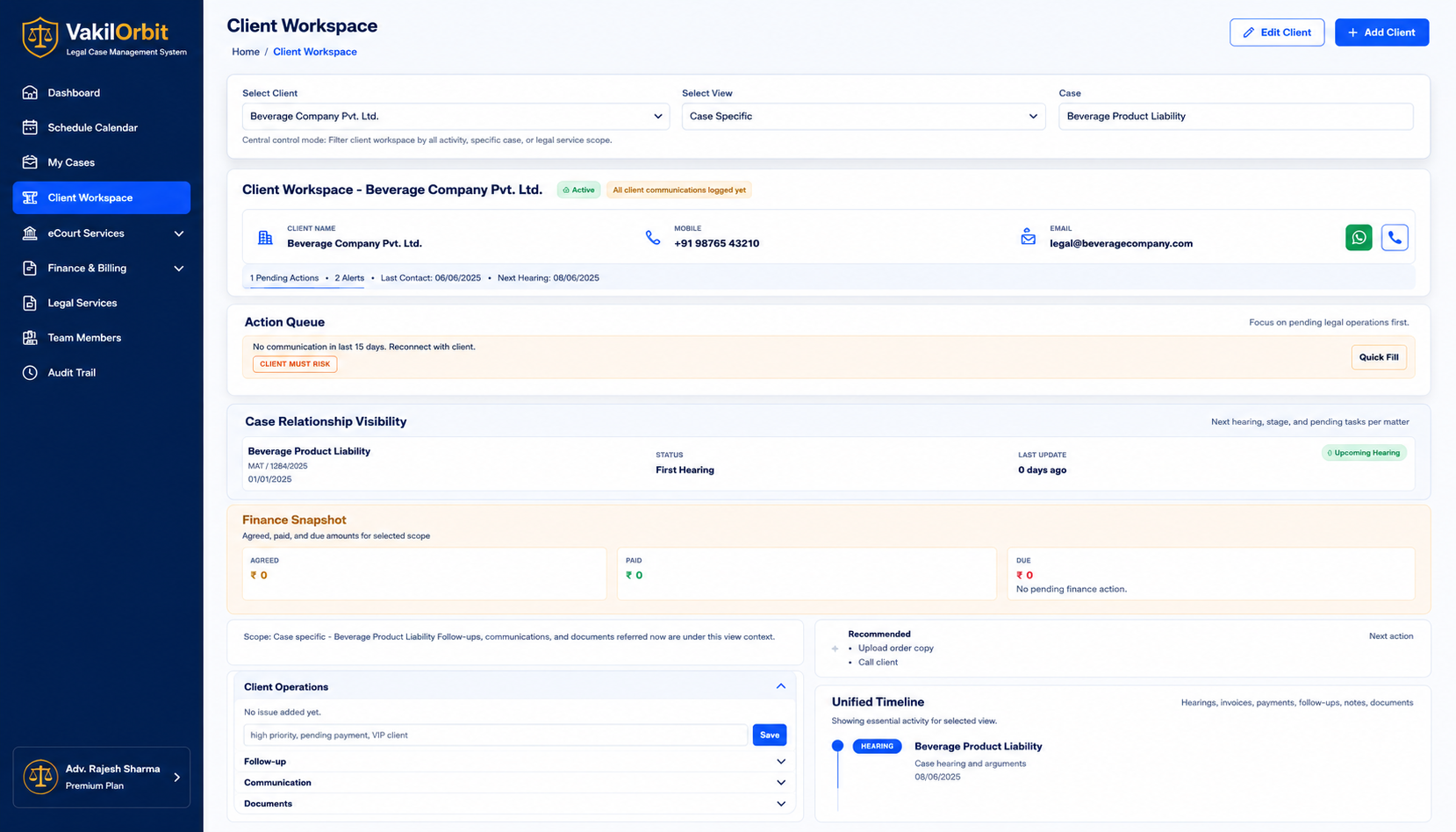1456x832 pixels.
Task: Click the blue phone call button
Action: pos(1395,237)
